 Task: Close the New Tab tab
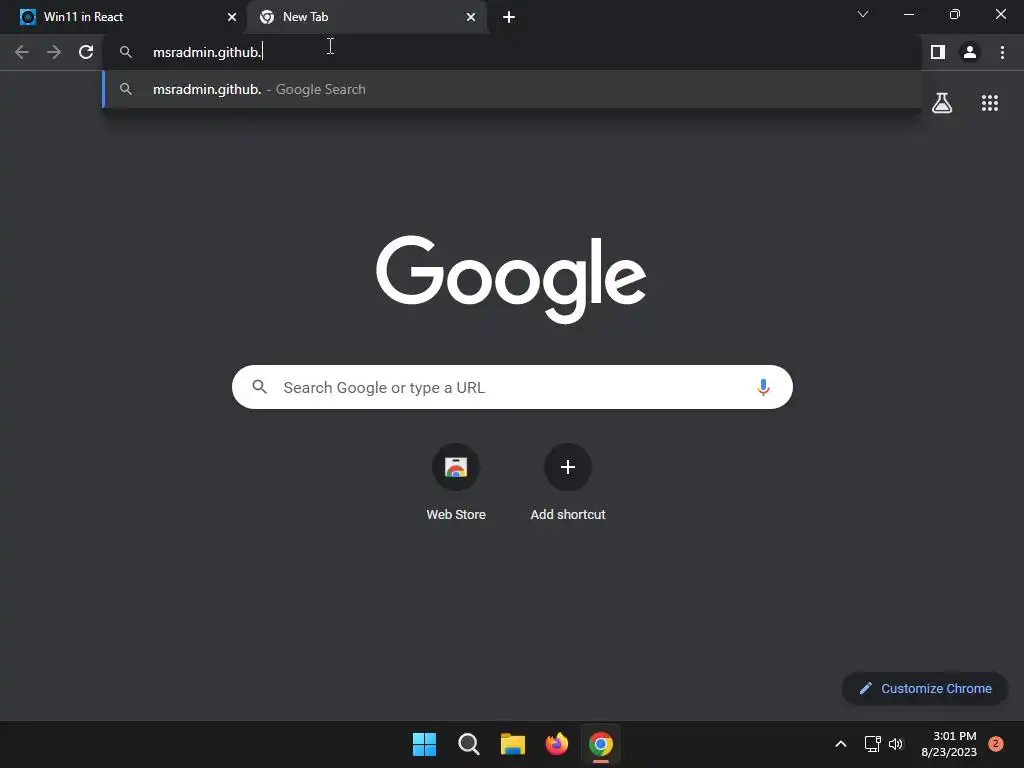(471, 17)
